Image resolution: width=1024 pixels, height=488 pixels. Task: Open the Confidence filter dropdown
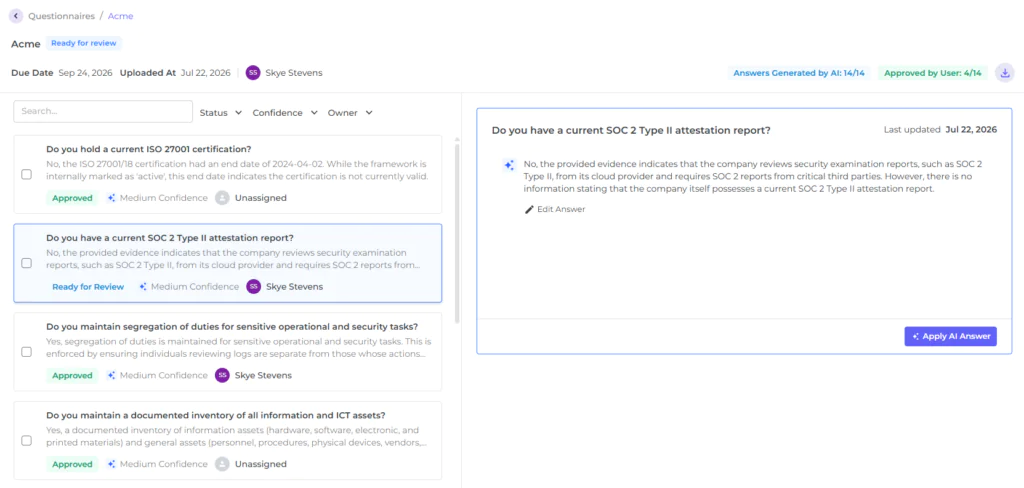(285, 112)
